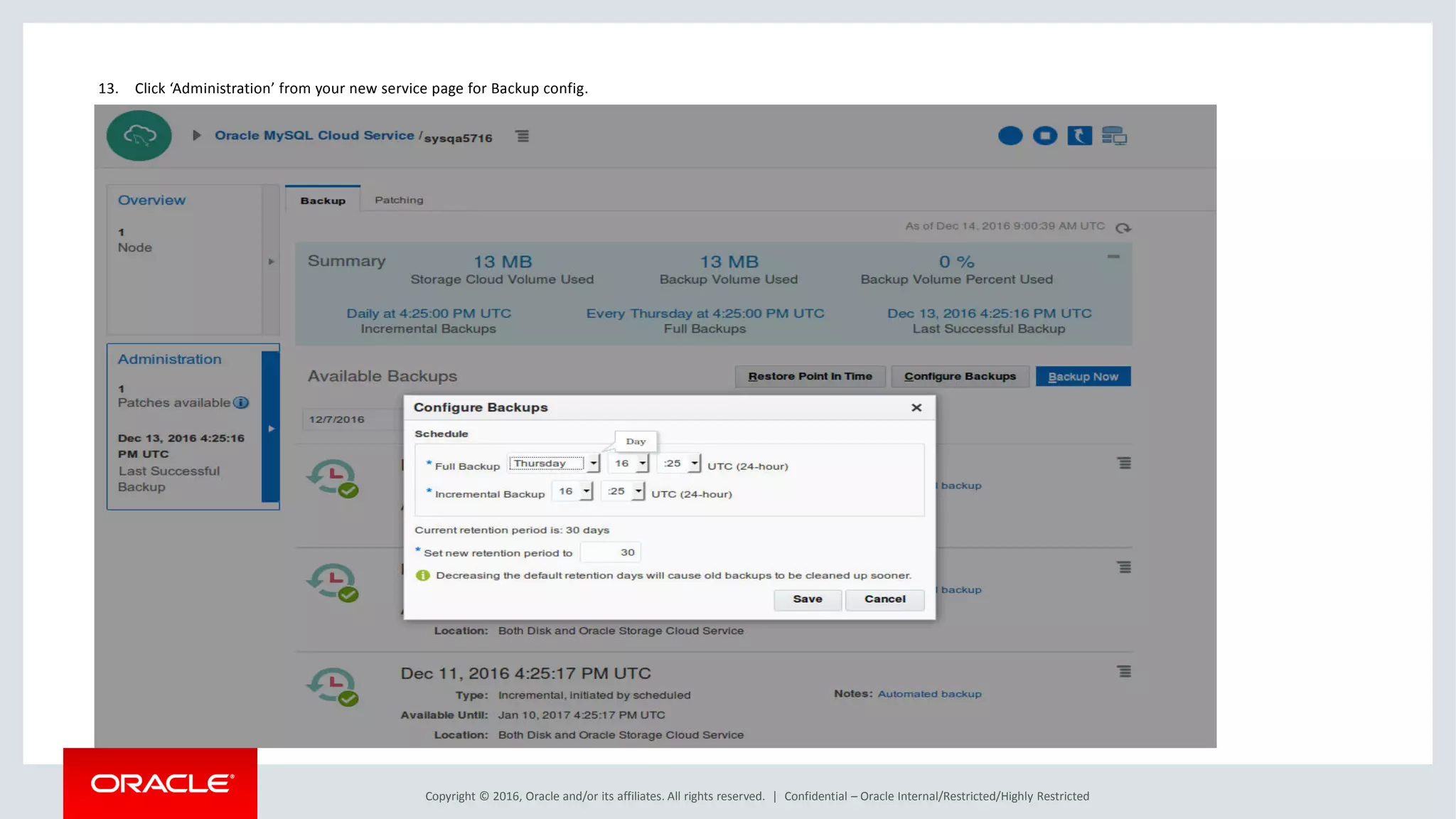Click Every Thursday at 4:25:00 PM UTC text
1456x819 pixels.
705,314
